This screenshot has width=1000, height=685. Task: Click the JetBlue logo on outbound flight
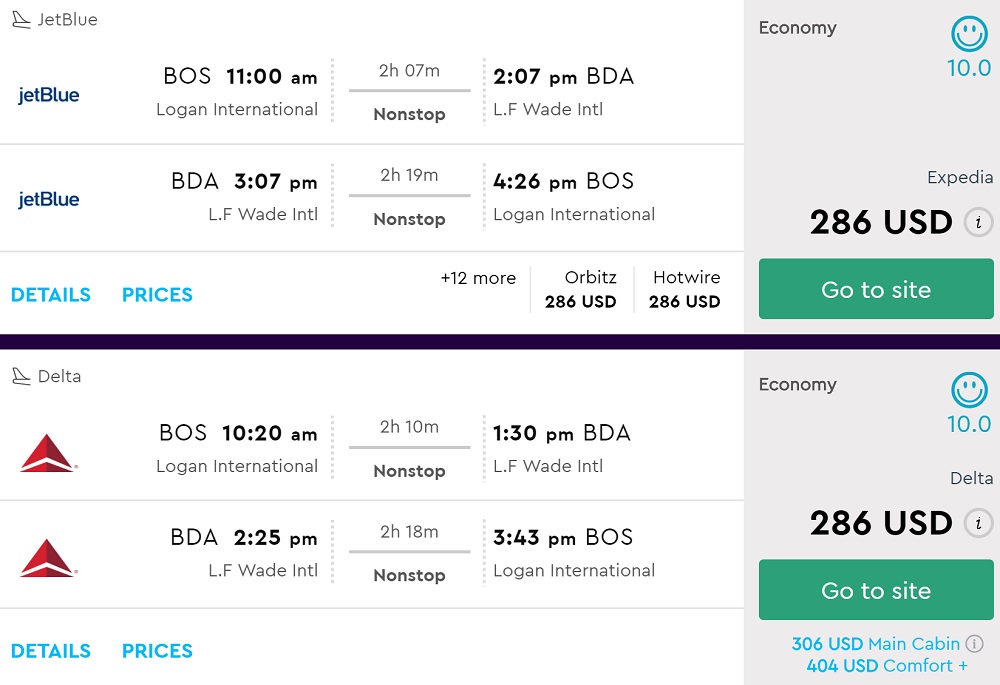tap(48, 95)
